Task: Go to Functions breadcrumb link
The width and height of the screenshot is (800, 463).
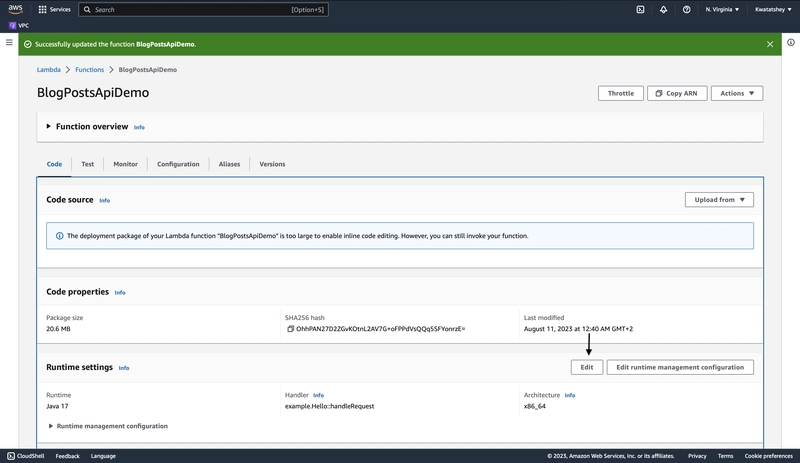Action: (89, 69)
